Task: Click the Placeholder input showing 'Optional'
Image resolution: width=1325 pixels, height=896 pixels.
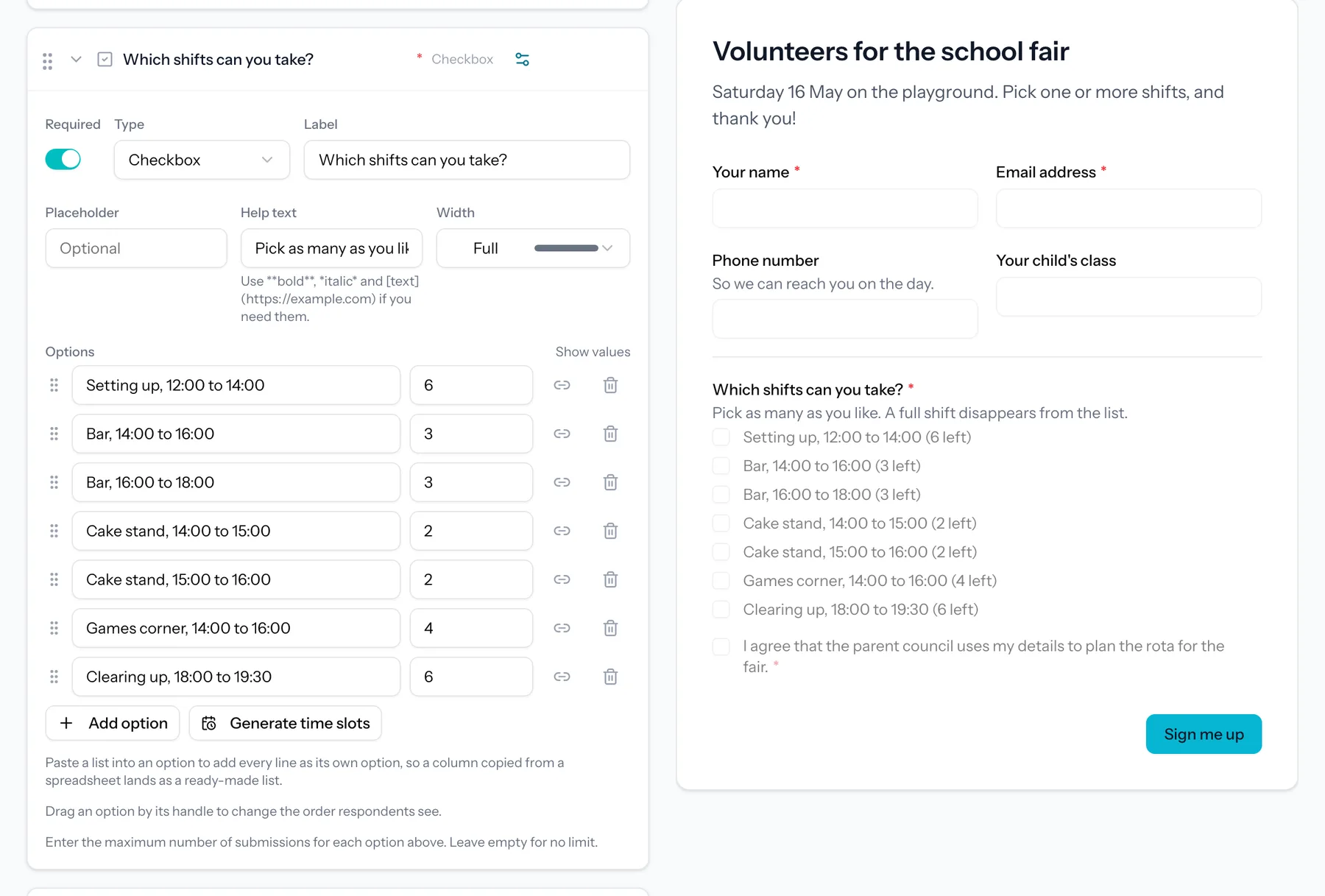Action: pyautogui.click(x=136, y=248)
